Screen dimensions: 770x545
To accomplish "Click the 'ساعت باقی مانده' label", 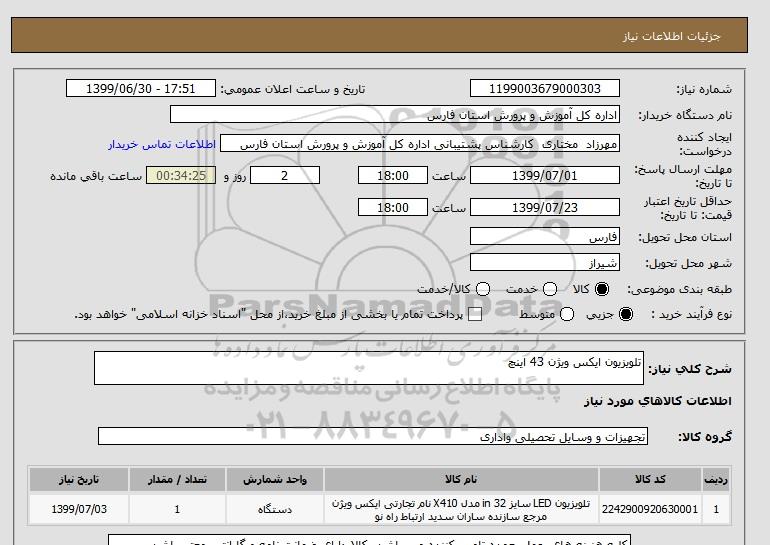I will click(96, 176).
